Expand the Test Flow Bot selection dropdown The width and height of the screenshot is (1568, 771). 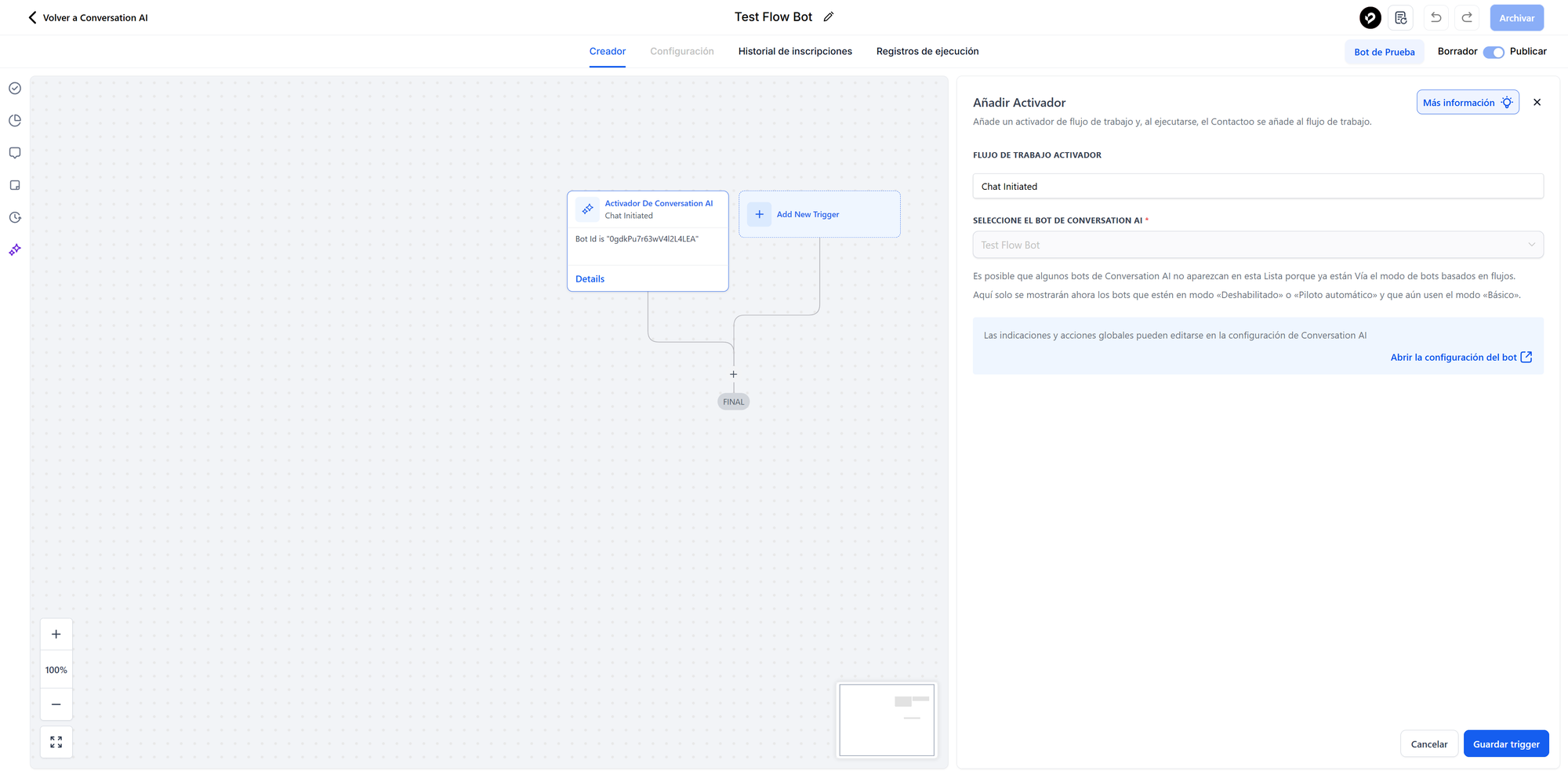click(1258, 245)
